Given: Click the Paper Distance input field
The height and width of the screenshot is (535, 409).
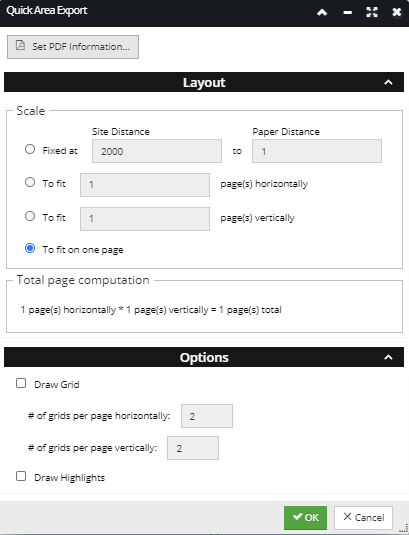Looking at the screenshot, I should pos(317,151).
